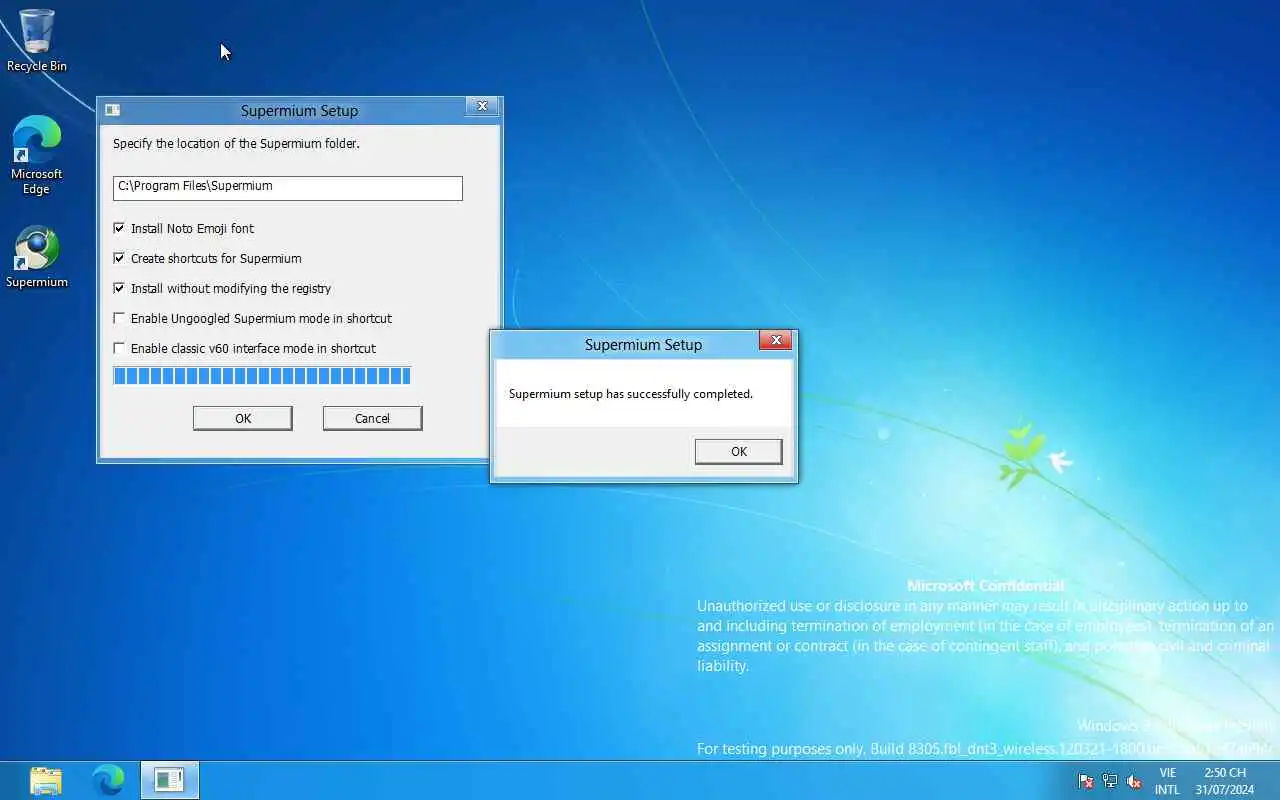Click 'Specify the location' instruction text
Viewport: 1280px width, 800px height.
[236, 144]
